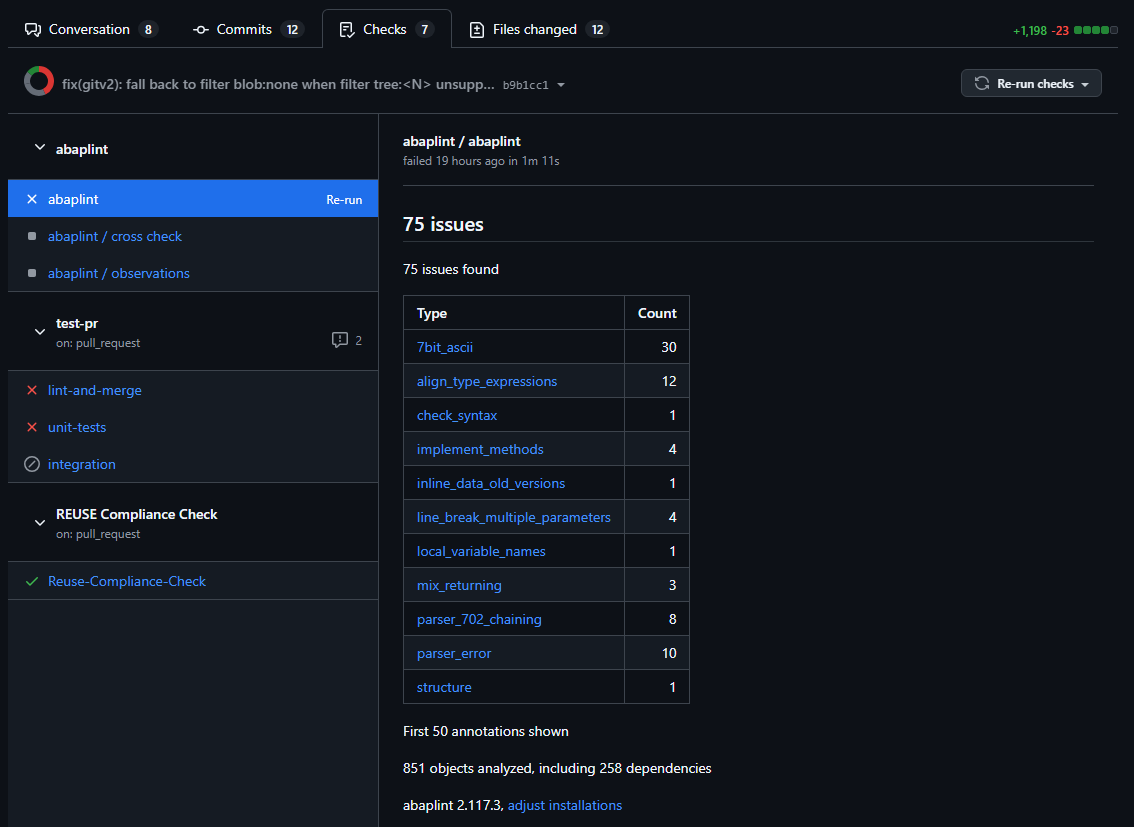The image size is (1134, 827).
Task: Click the square status icon for cross check
Action: pyautogui.click(x=32, y=236)
